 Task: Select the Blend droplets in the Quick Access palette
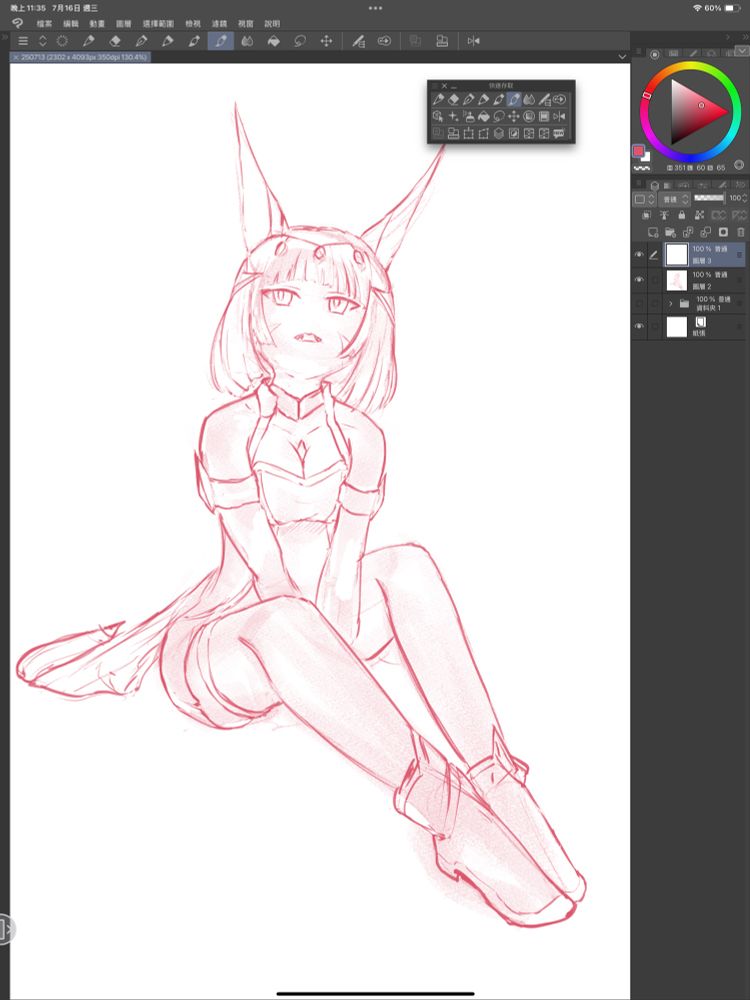pos(529,99)
